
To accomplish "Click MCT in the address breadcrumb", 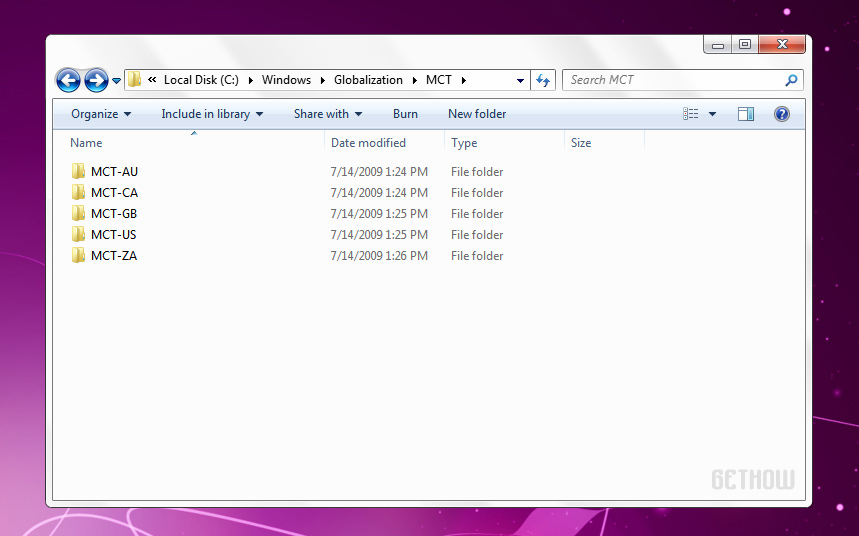I will [439, 80].
